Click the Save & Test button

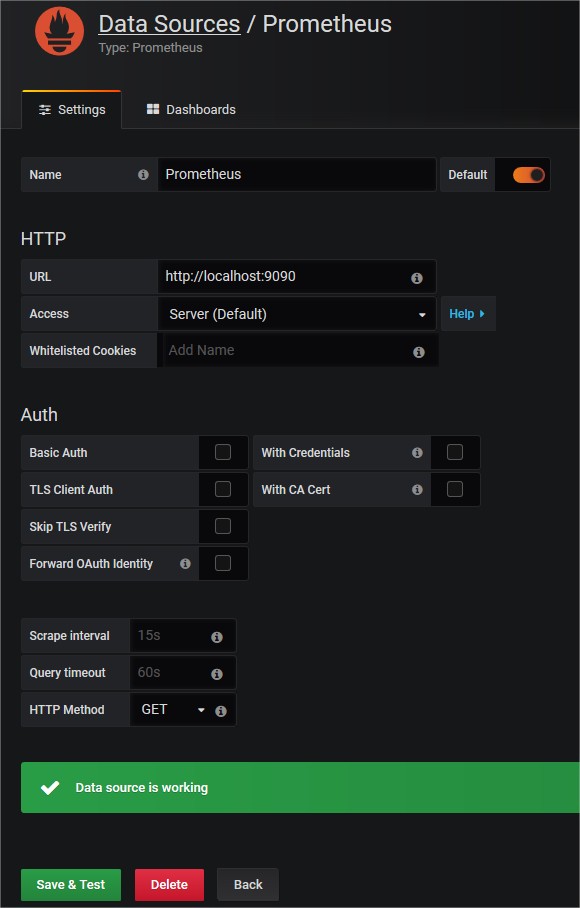(x=71, y=885)
